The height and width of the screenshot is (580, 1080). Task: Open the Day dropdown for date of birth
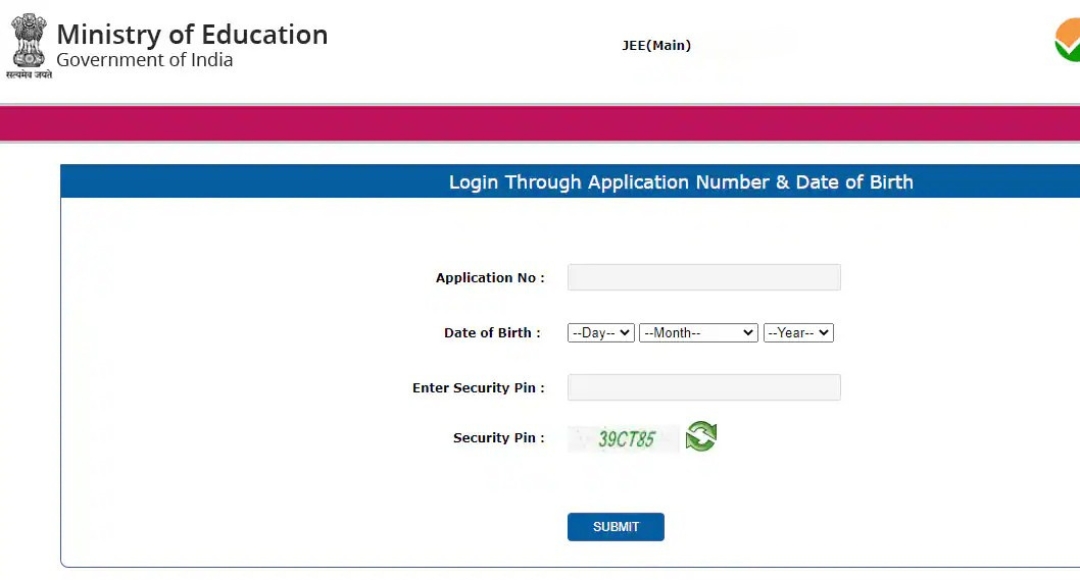(x=601, y=333)
